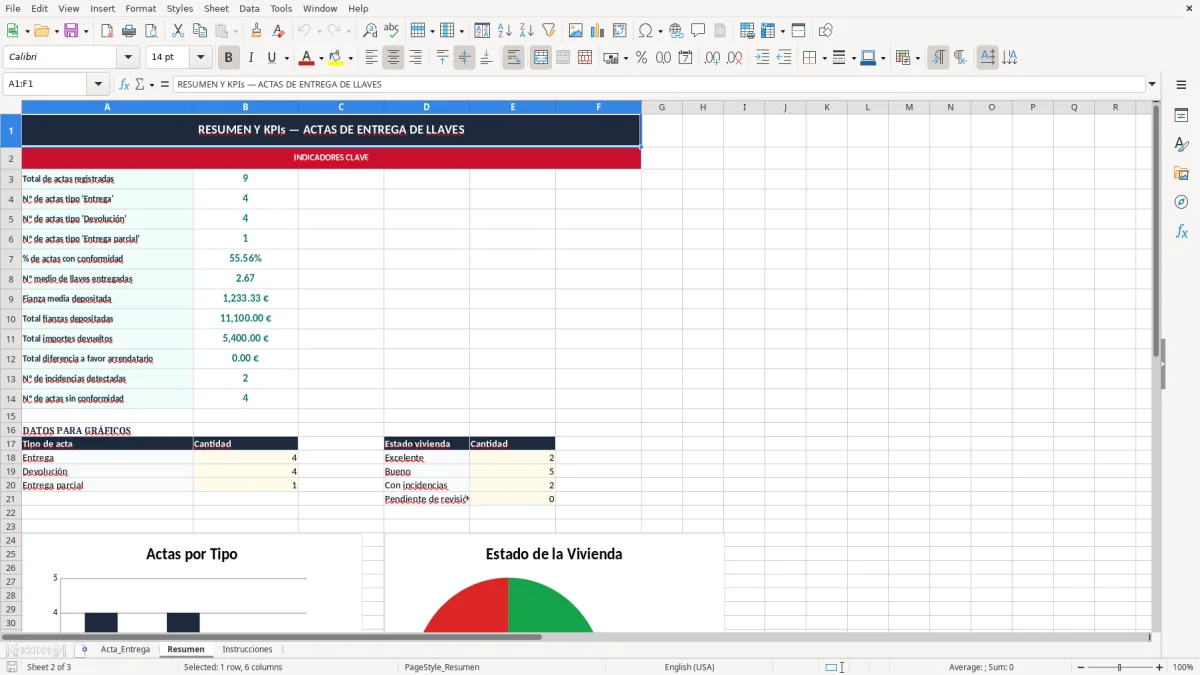Apply the red font color

pos(307,58)
